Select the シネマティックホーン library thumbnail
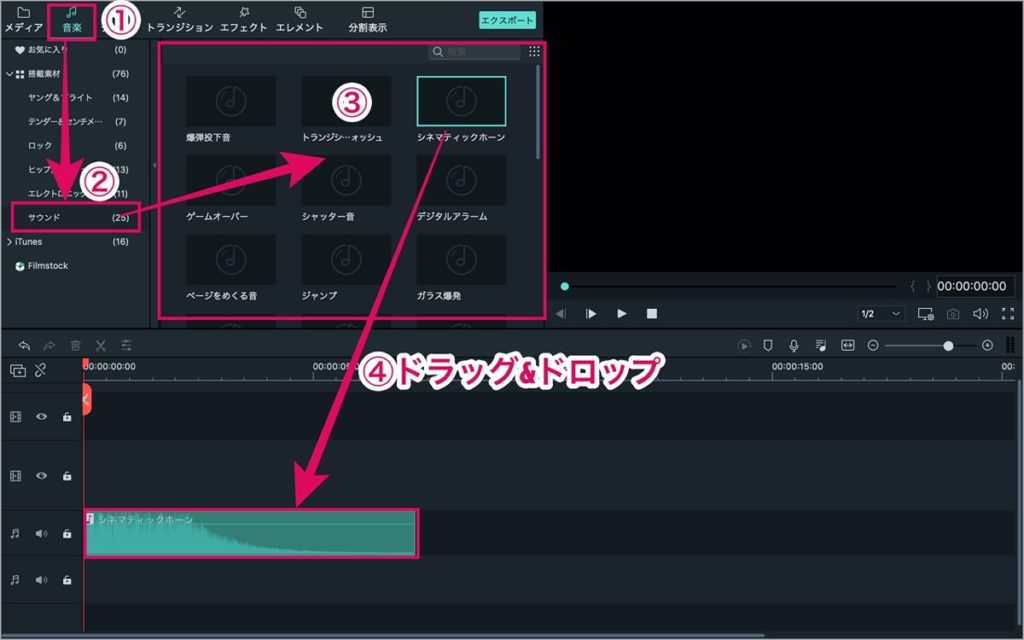The image size is (1024, 640). click(461, 101)
